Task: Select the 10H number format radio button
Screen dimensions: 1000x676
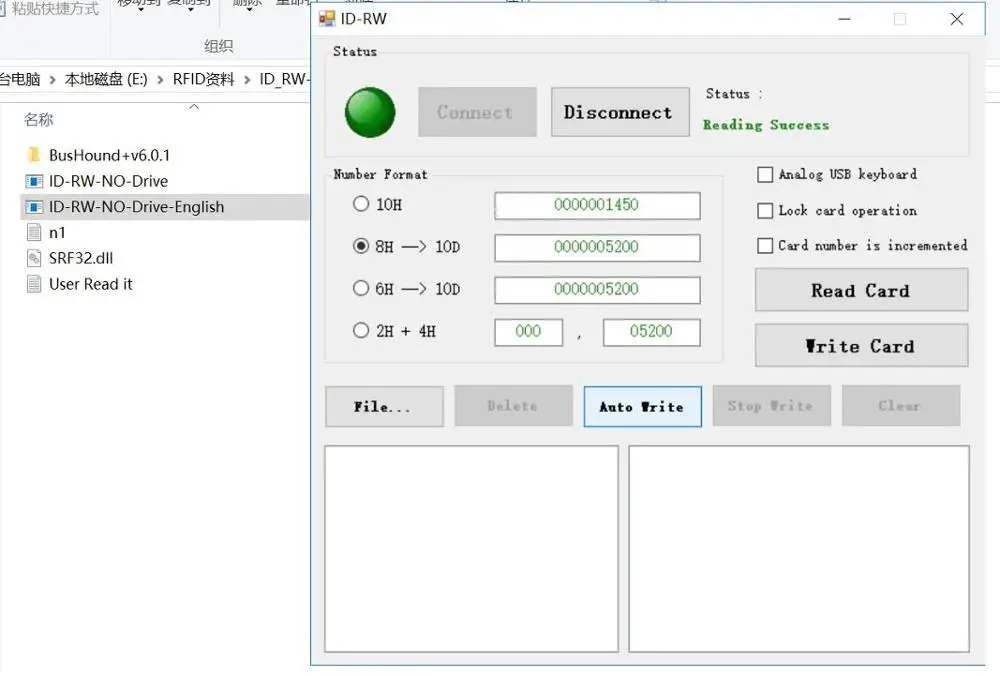Action: click(361, 204)
